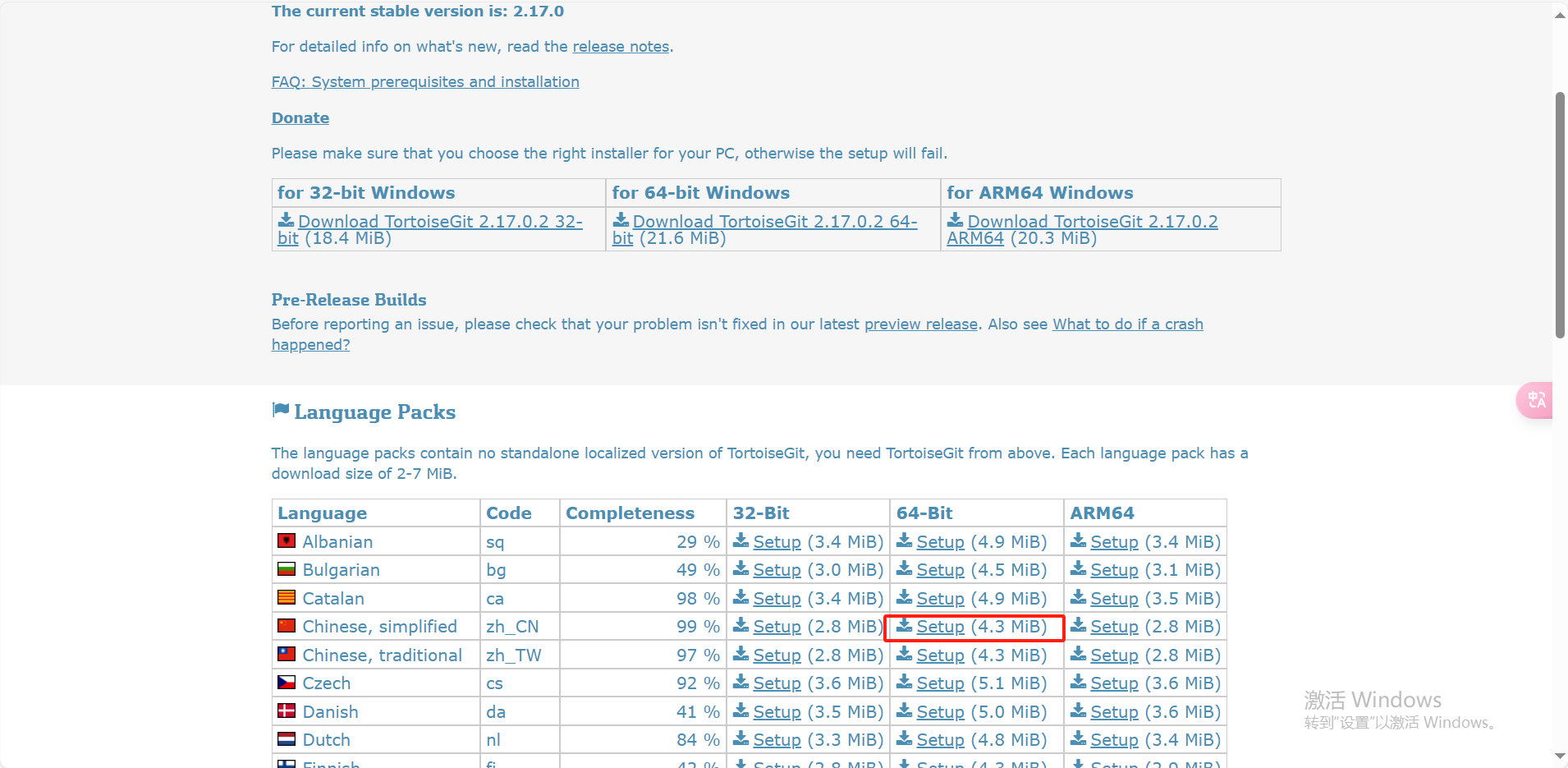The width and height of the screenshot is (1568, 768).
Task: Click Setup link for Czech 32-Bit
Action: (x=777, y=683)
